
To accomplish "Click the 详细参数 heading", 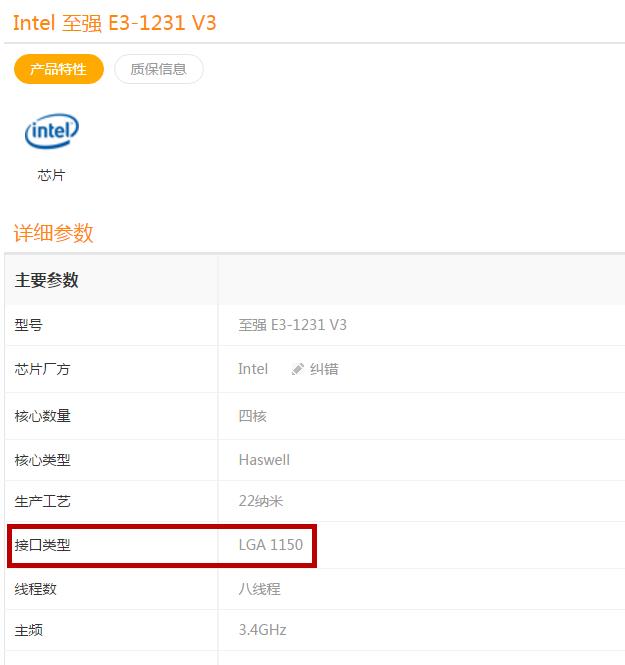I will (x=53, y=233).
